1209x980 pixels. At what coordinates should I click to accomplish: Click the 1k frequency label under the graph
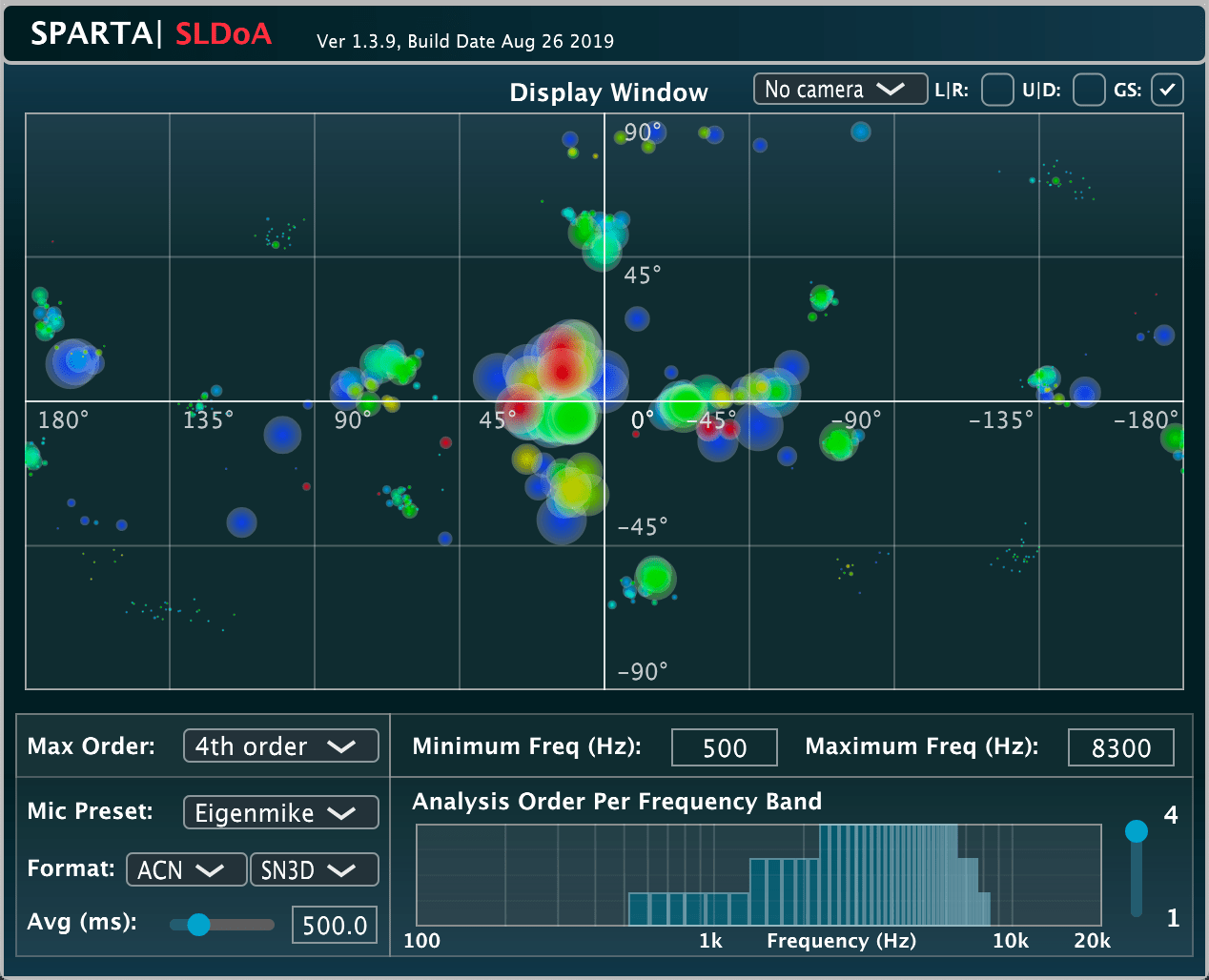click(x=710, y=941)
